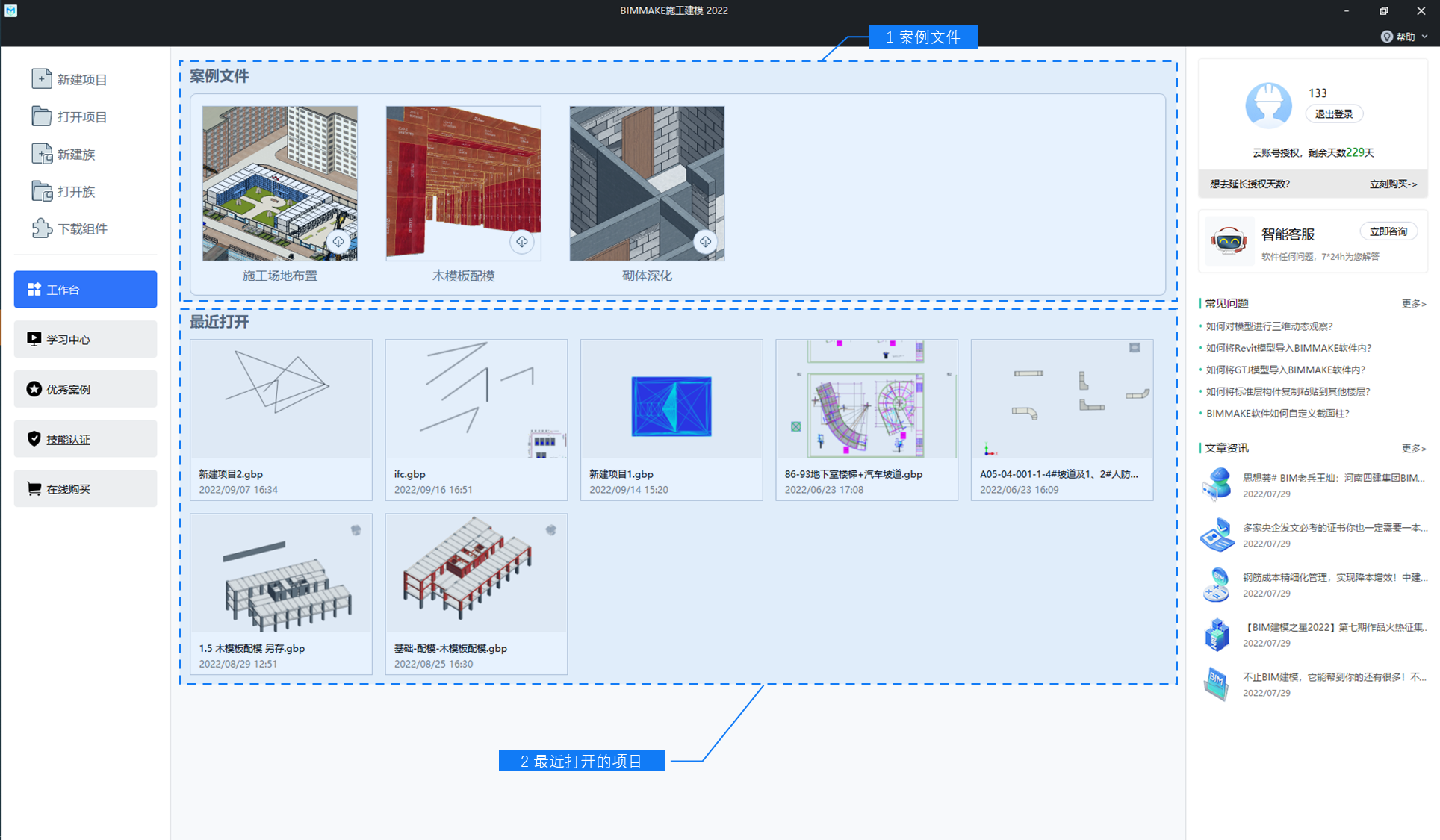Click the BIMMAKE app logo icon
The height and width of the screenshot is (840, 1440).
point(10,10)
